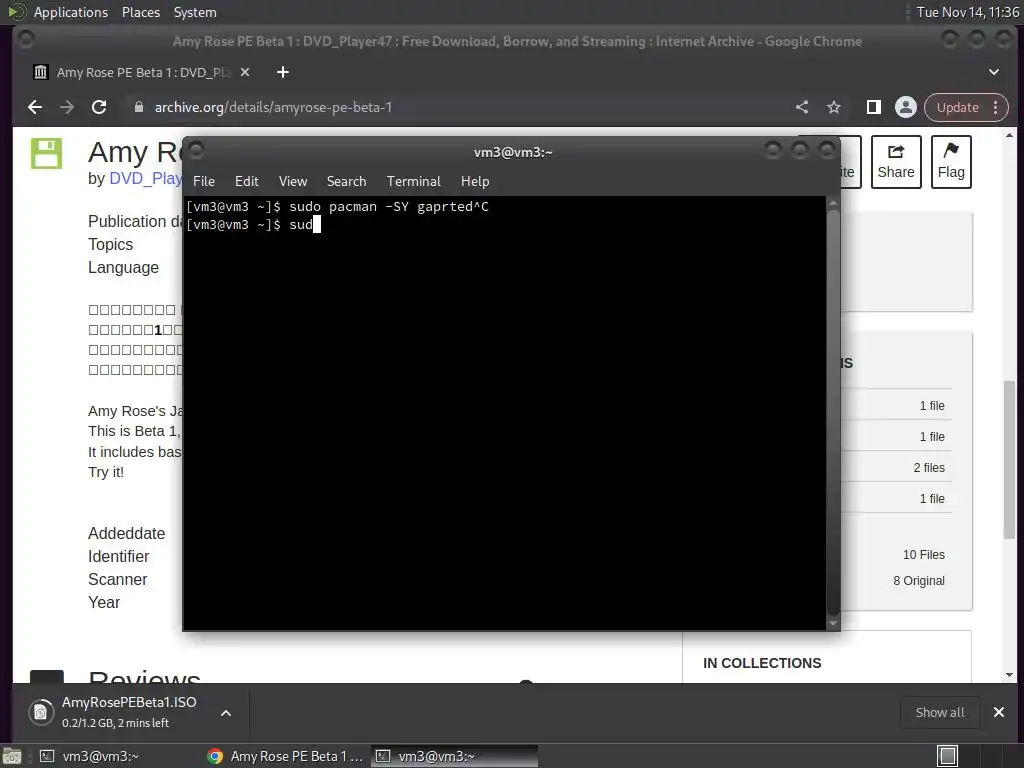Open Chrome side panel icon

(x=874, y=107)
